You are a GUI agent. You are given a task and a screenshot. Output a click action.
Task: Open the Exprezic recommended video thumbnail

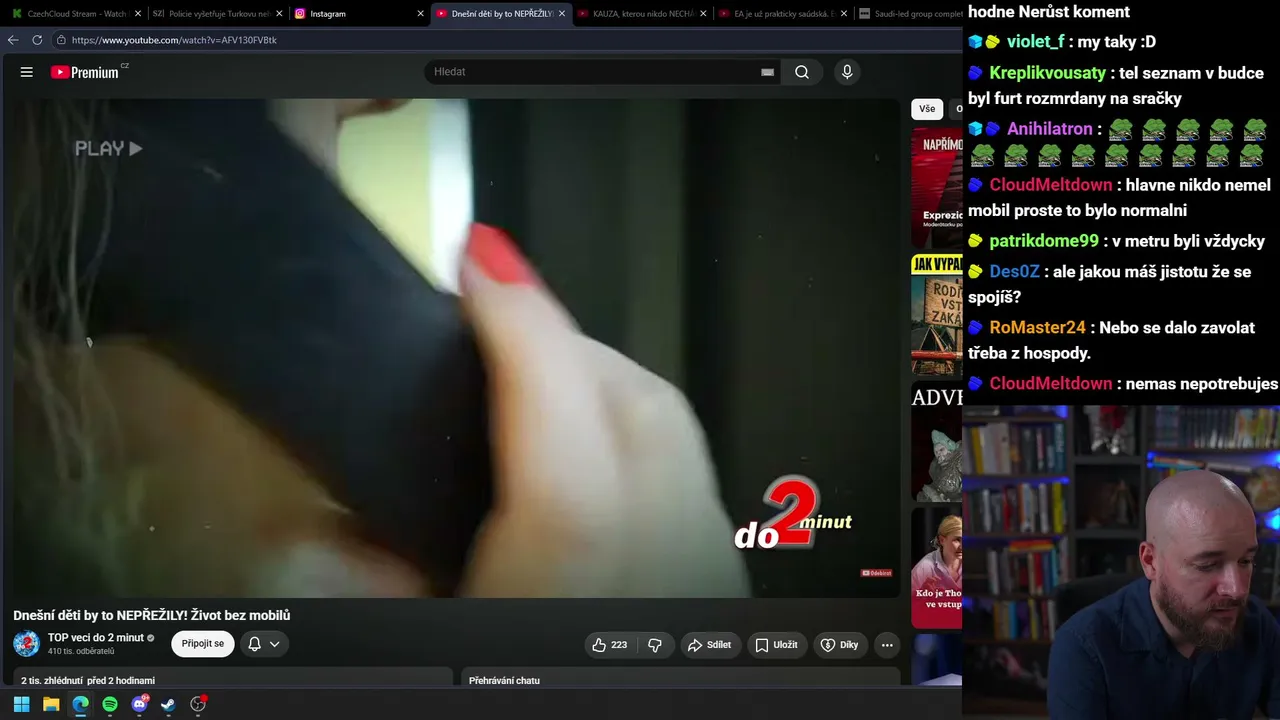pos(937,189)
